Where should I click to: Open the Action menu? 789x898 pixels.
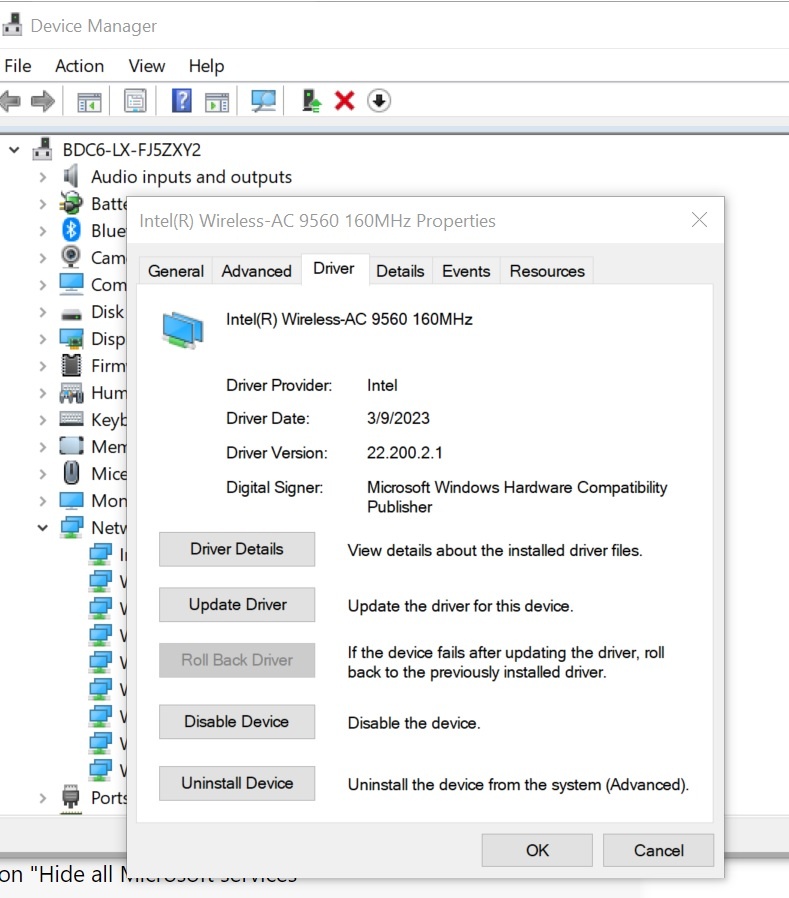point(80,66)
